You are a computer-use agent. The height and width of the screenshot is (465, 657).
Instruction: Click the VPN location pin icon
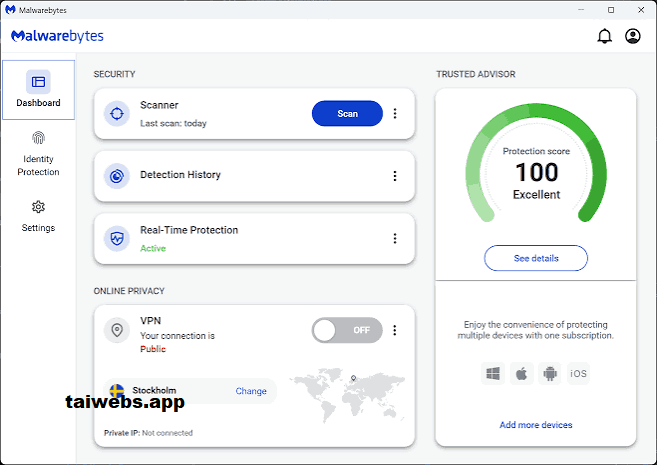(116, 330)
